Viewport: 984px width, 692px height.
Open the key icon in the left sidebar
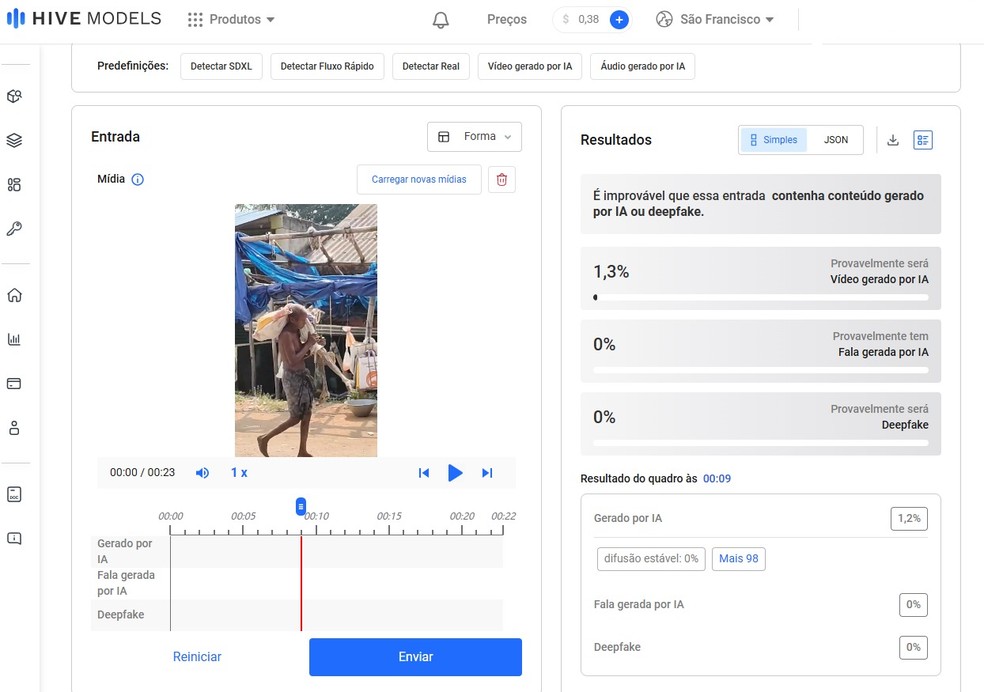tap(14, 229)
